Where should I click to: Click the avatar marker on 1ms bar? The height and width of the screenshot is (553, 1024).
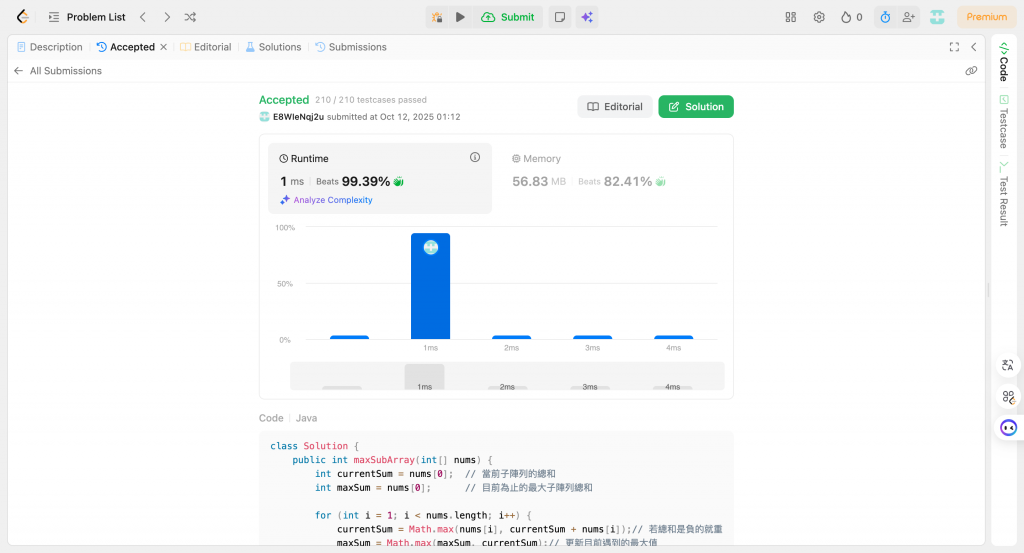click(x=431, y=247)
